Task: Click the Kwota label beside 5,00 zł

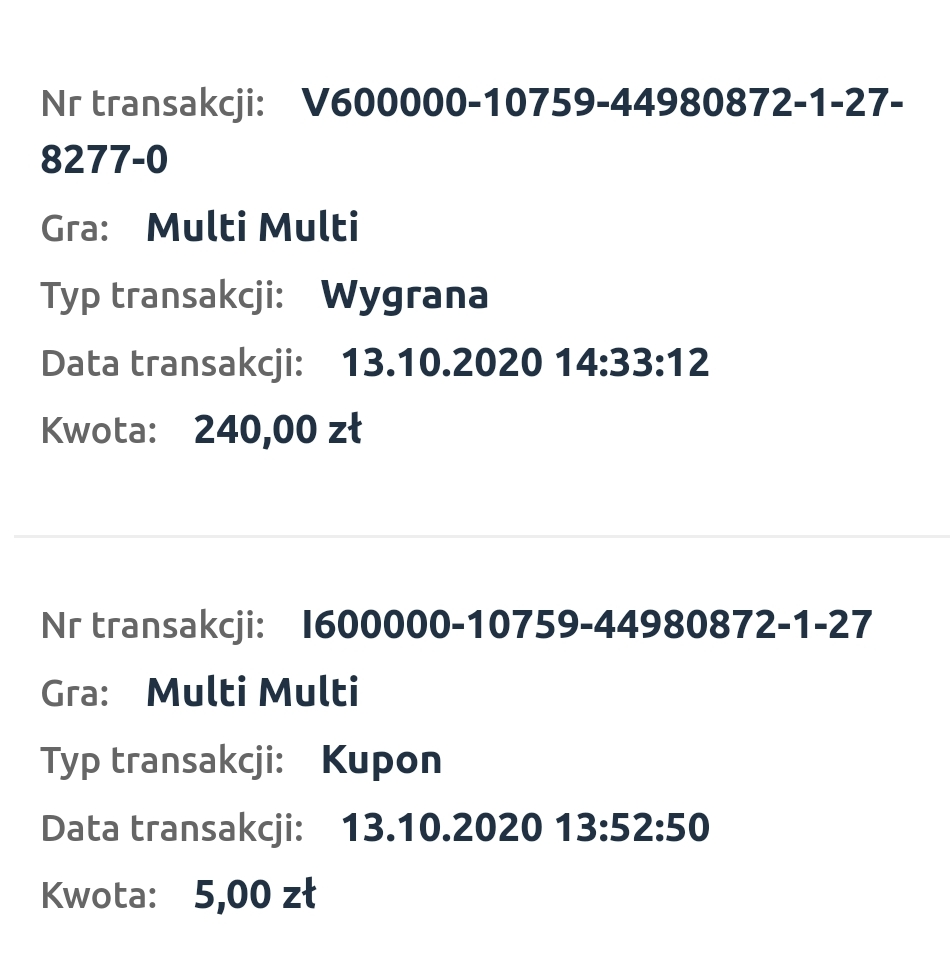Action: (99, 896)
